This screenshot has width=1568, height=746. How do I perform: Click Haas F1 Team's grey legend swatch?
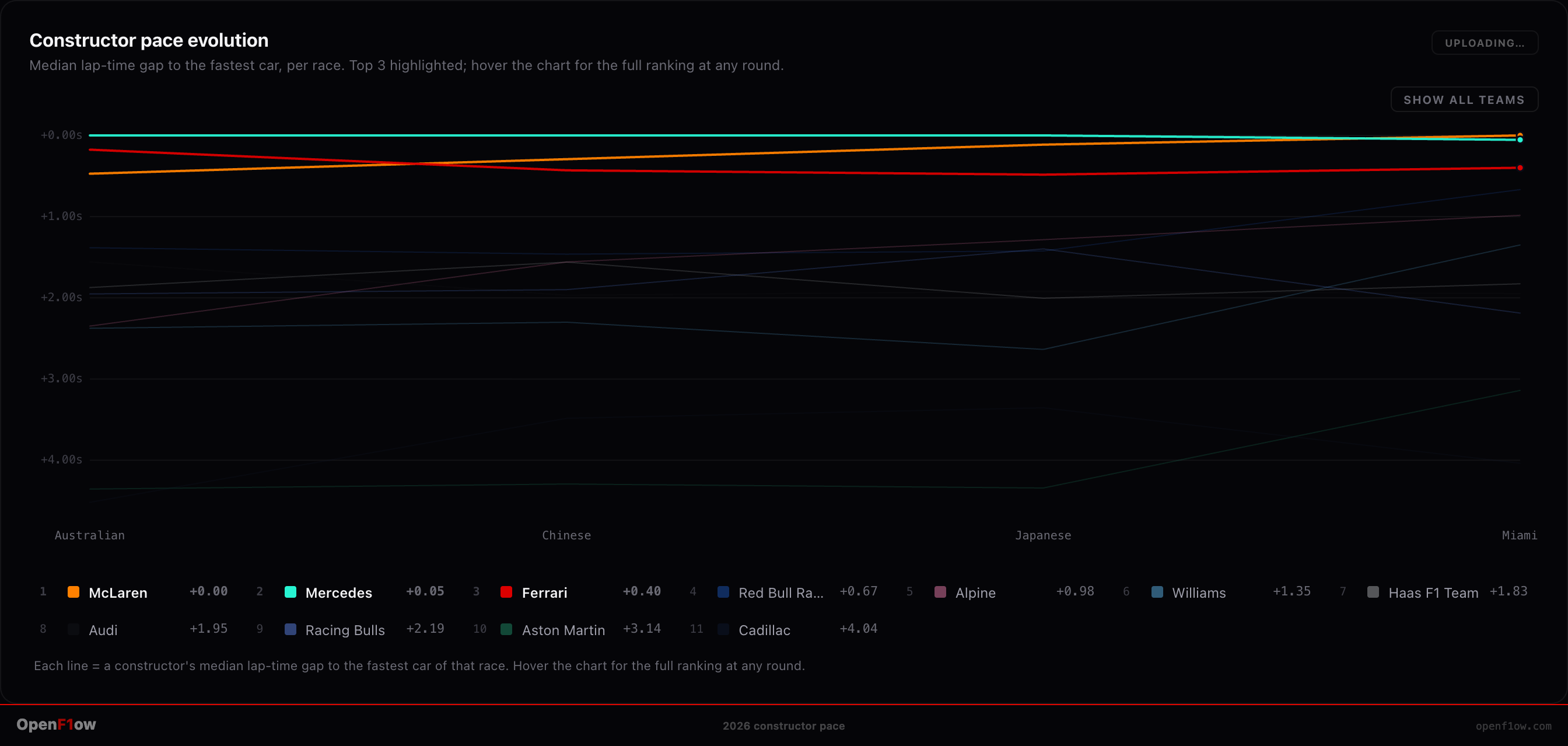(x=1373, y=592)
